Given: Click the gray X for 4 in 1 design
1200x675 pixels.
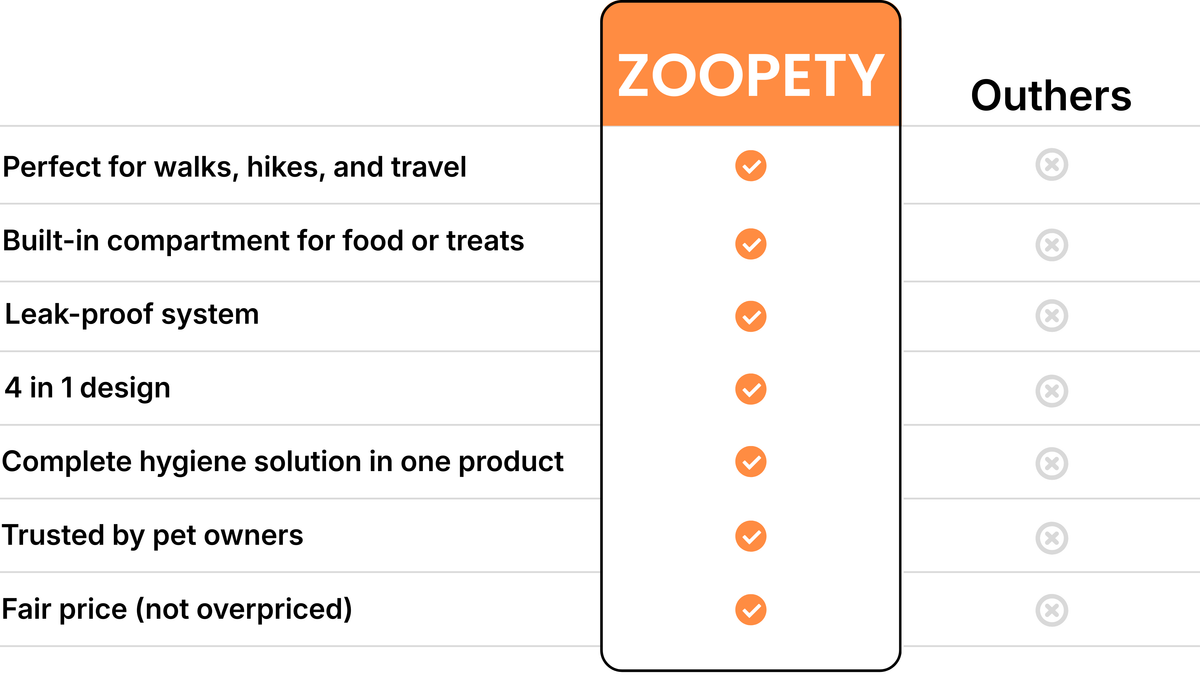Looking at the screenshot, I should [x=1051, y=389].
